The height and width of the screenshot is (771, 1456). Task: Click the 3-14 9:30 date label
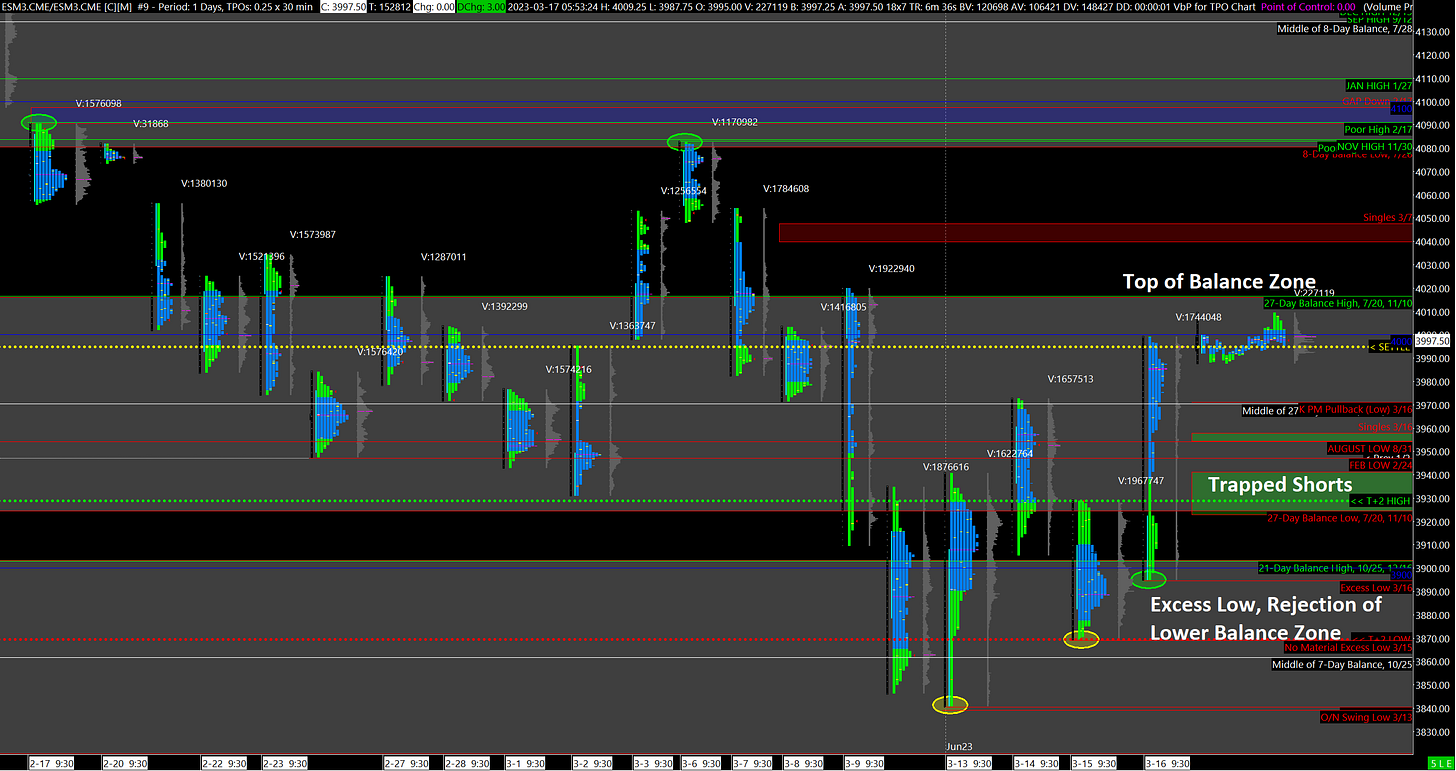click(1036, 763)
